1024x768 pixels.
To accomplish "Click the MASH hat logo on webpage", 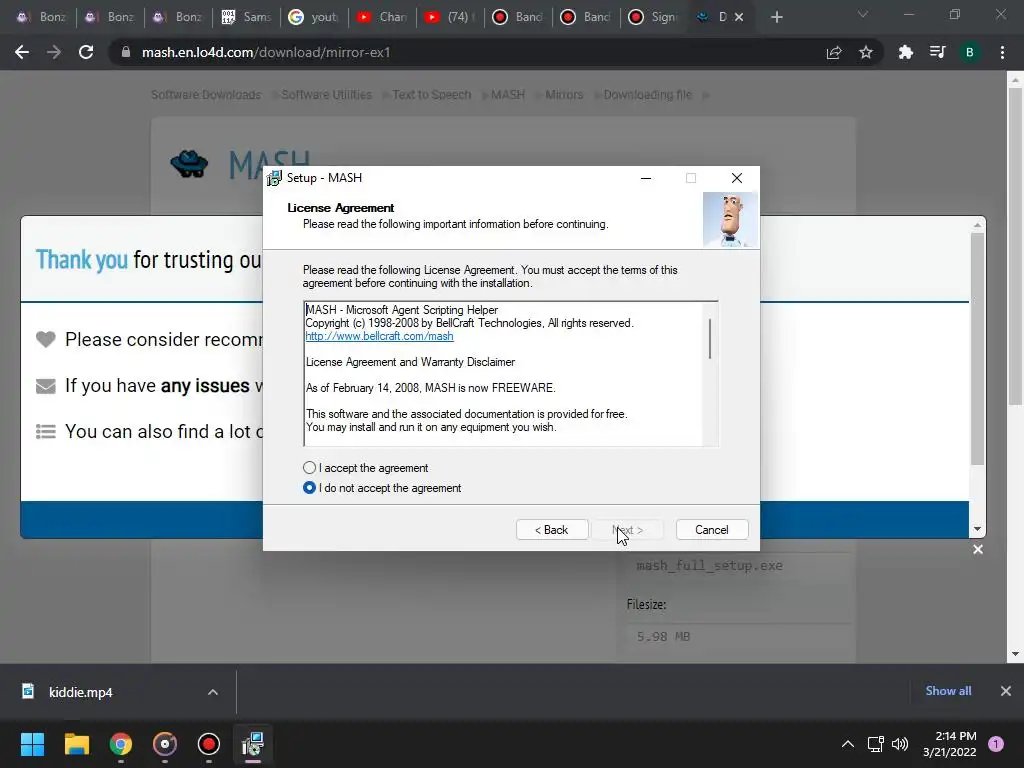I will coord(189,163).
